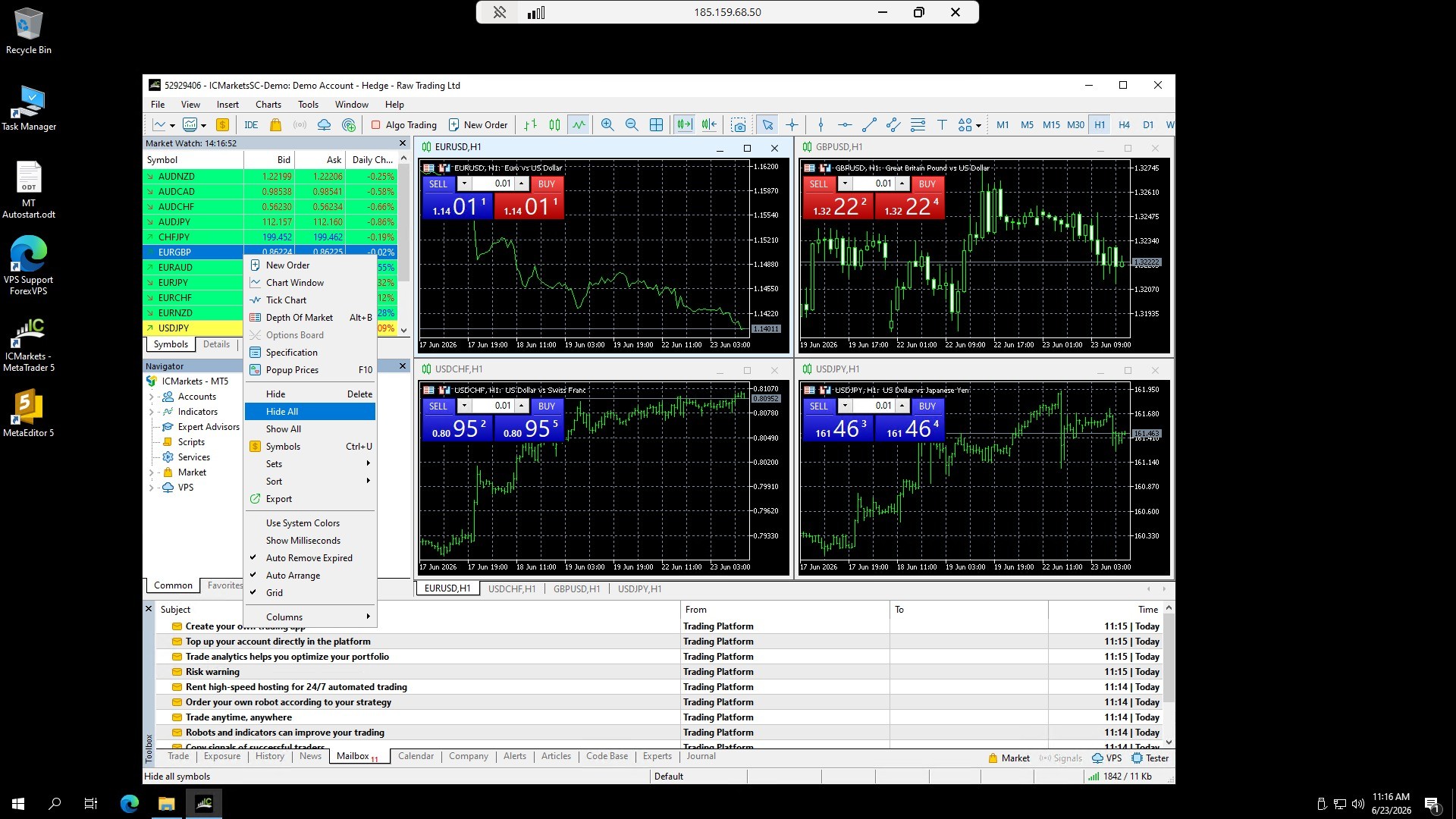
Task: Toggle Auto Arrange in context menu
Action: [x=310, y=576]
